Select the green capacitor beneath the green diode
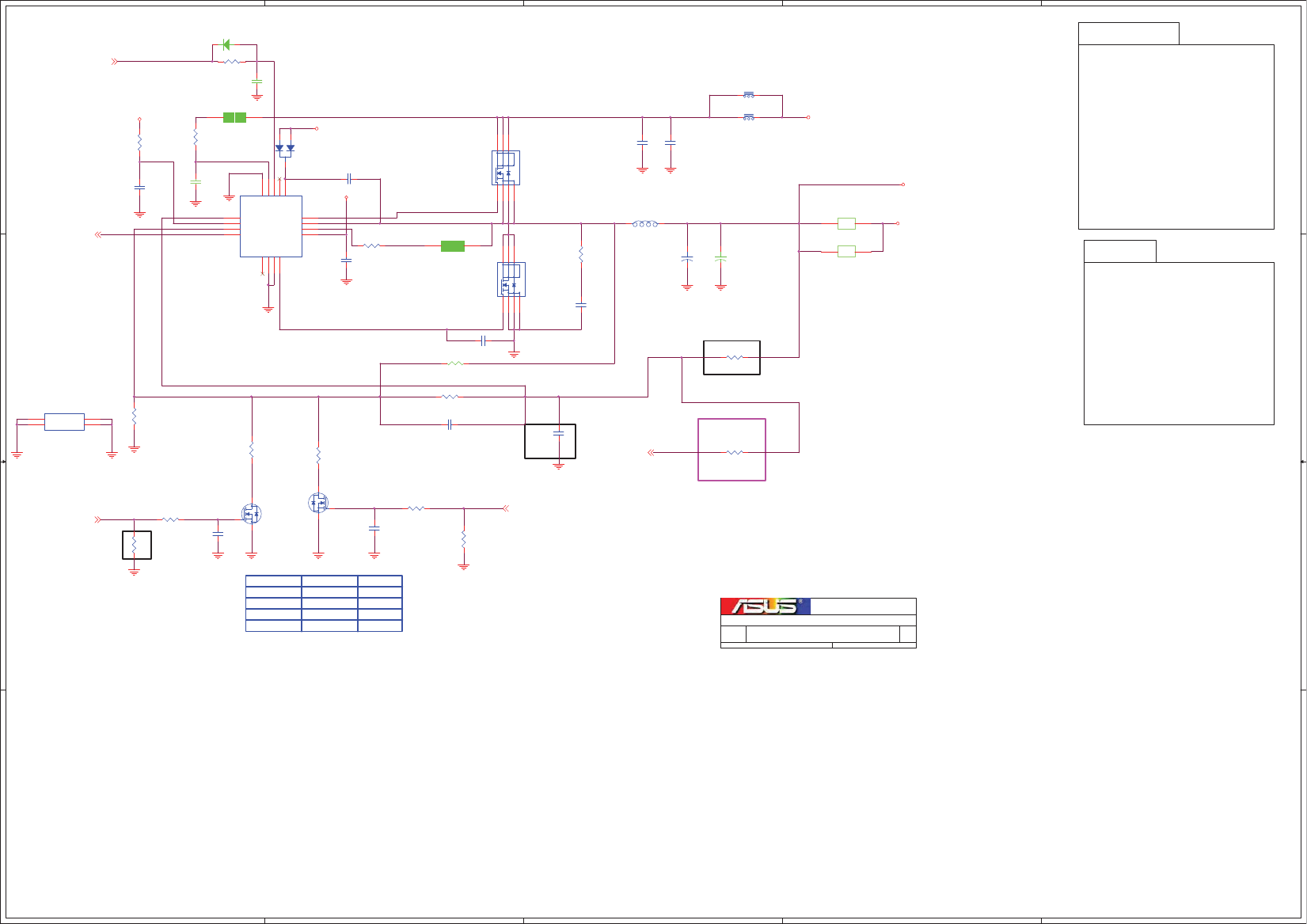Image resolution: width=1307 pixels, height=924 pixels. coord(256,82)
